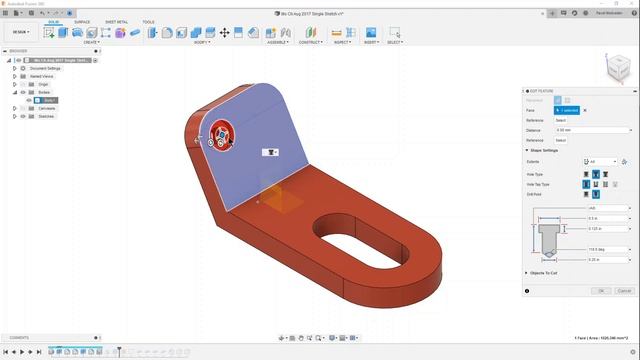Open the Display Settings monitor icon

tap(332, 338)
